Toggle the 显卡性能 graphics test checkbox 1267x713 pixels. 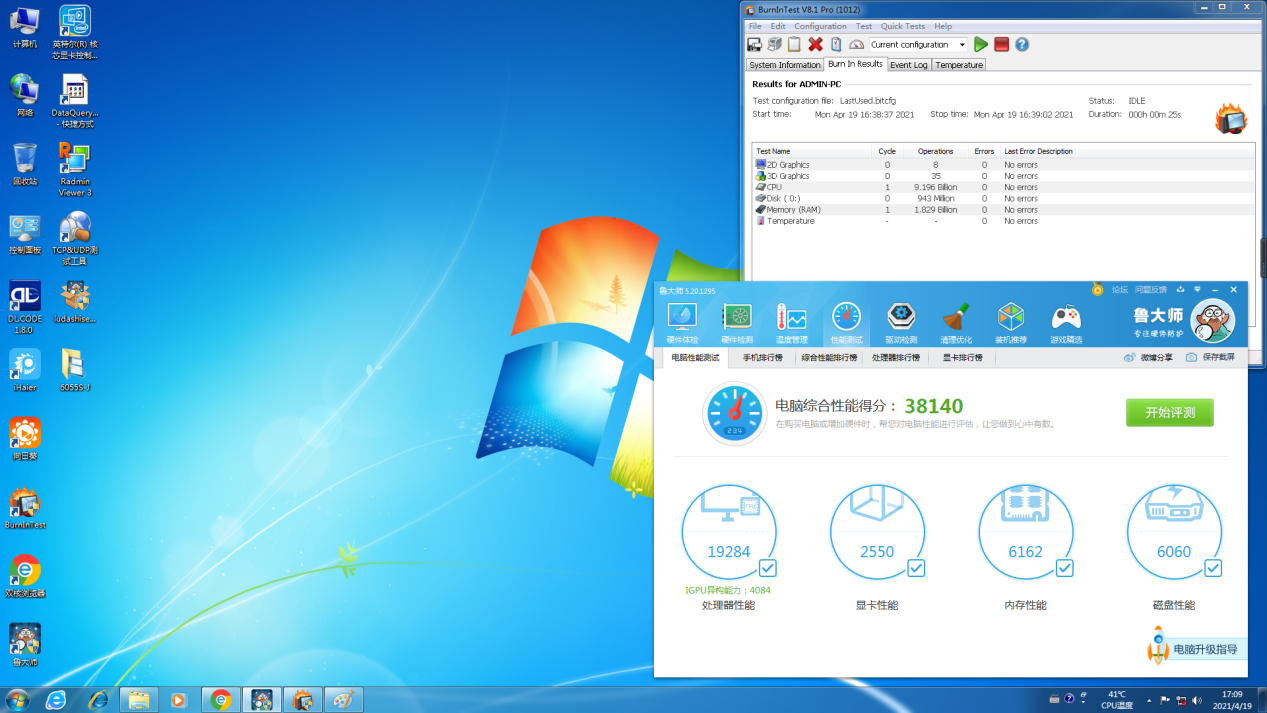(x=916, y=568)
